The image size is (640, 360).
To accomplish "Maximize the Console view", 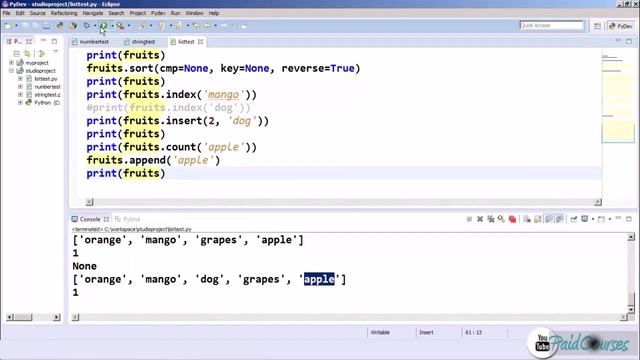I will click(629, 219).
